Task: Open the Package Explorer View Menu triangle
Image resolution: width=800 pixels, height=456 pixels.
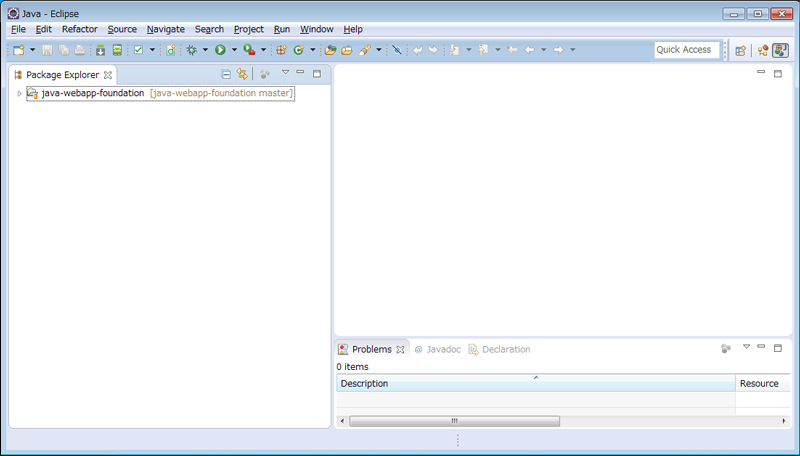Action: coord(285,73)
